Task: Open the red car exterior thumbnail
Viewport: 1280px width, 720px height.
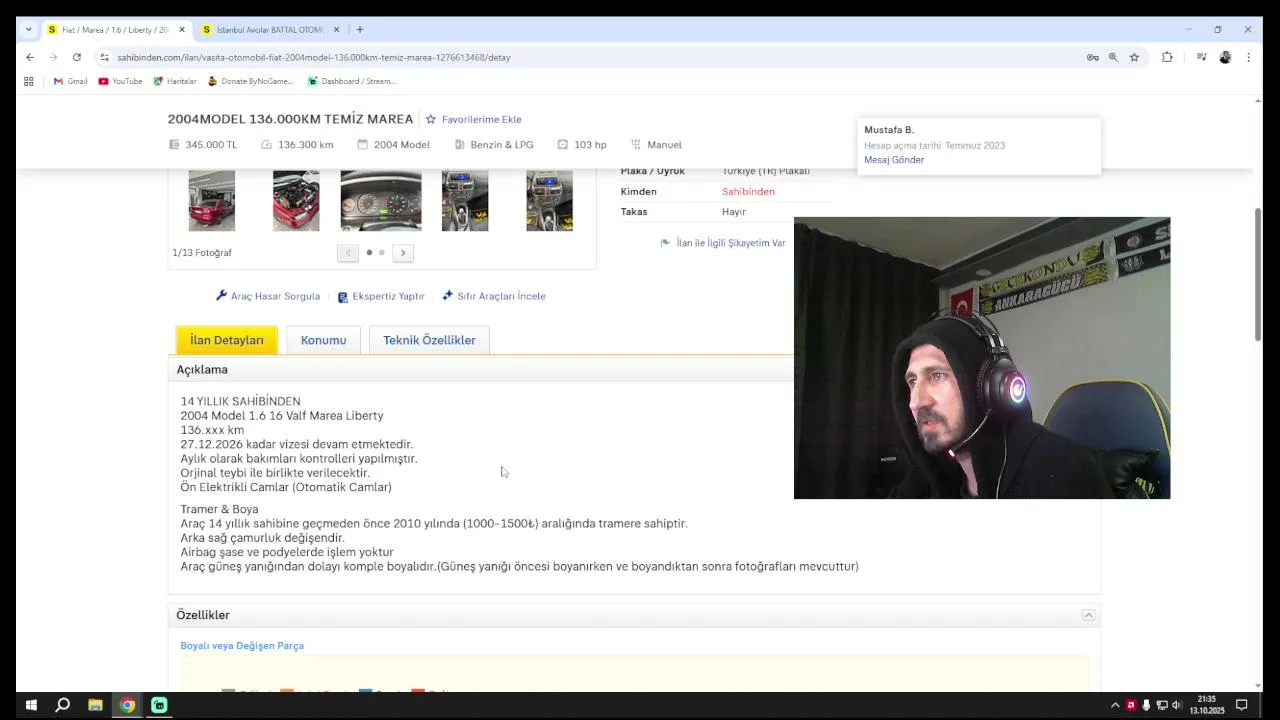Action: 212,200
